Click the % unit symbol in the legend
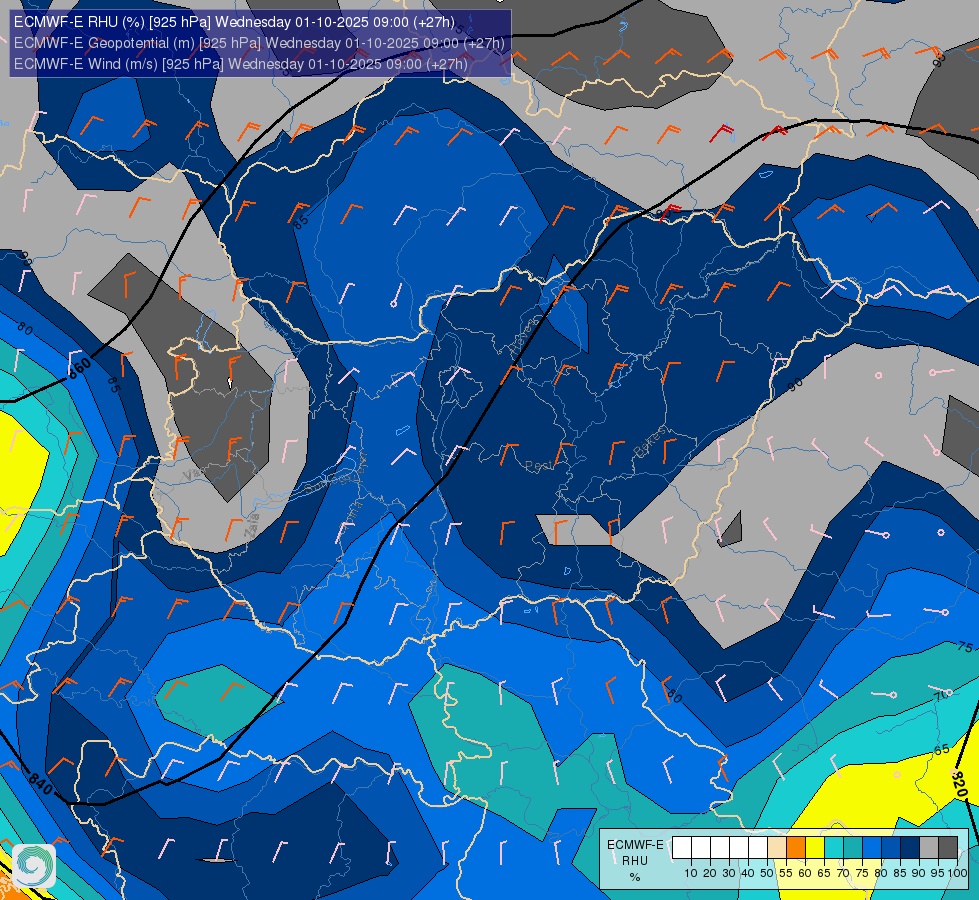The width and height of the screenshot is (979, 900). click(635, 877)
